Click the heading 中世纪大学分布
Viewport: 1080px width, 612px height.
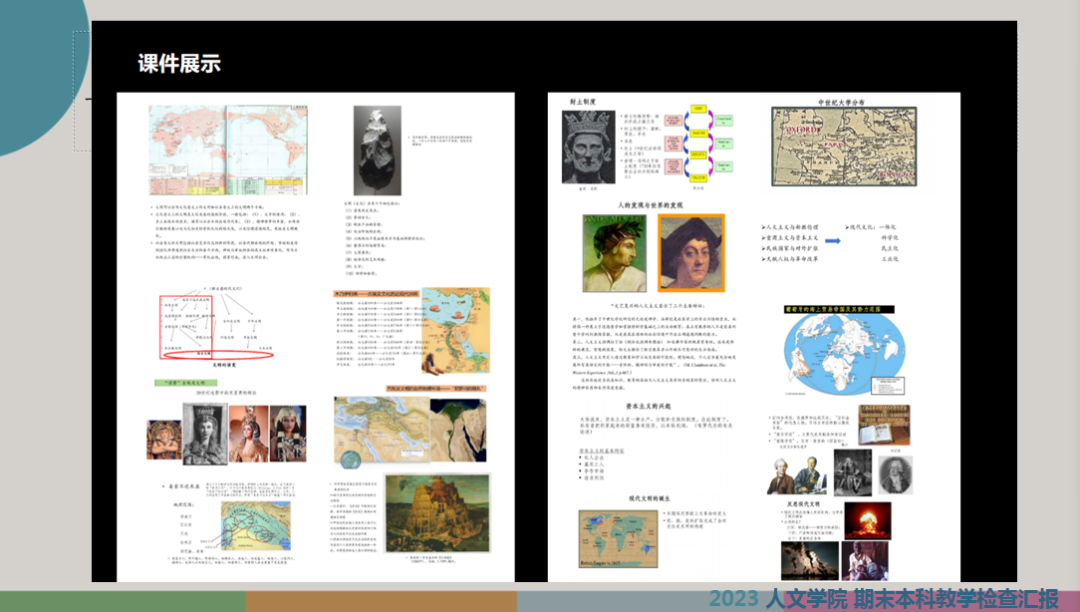coord(841,102)
